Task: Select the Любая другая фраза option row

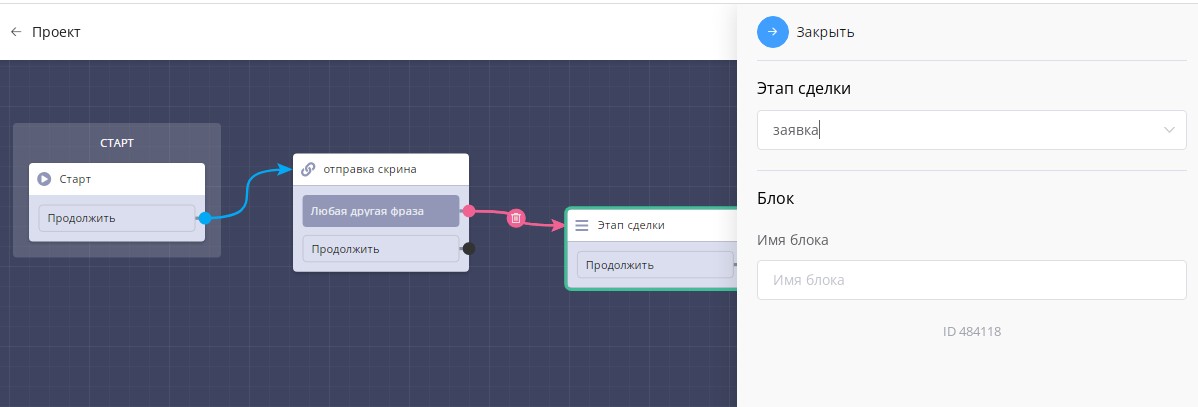Action: pos(380,211)
